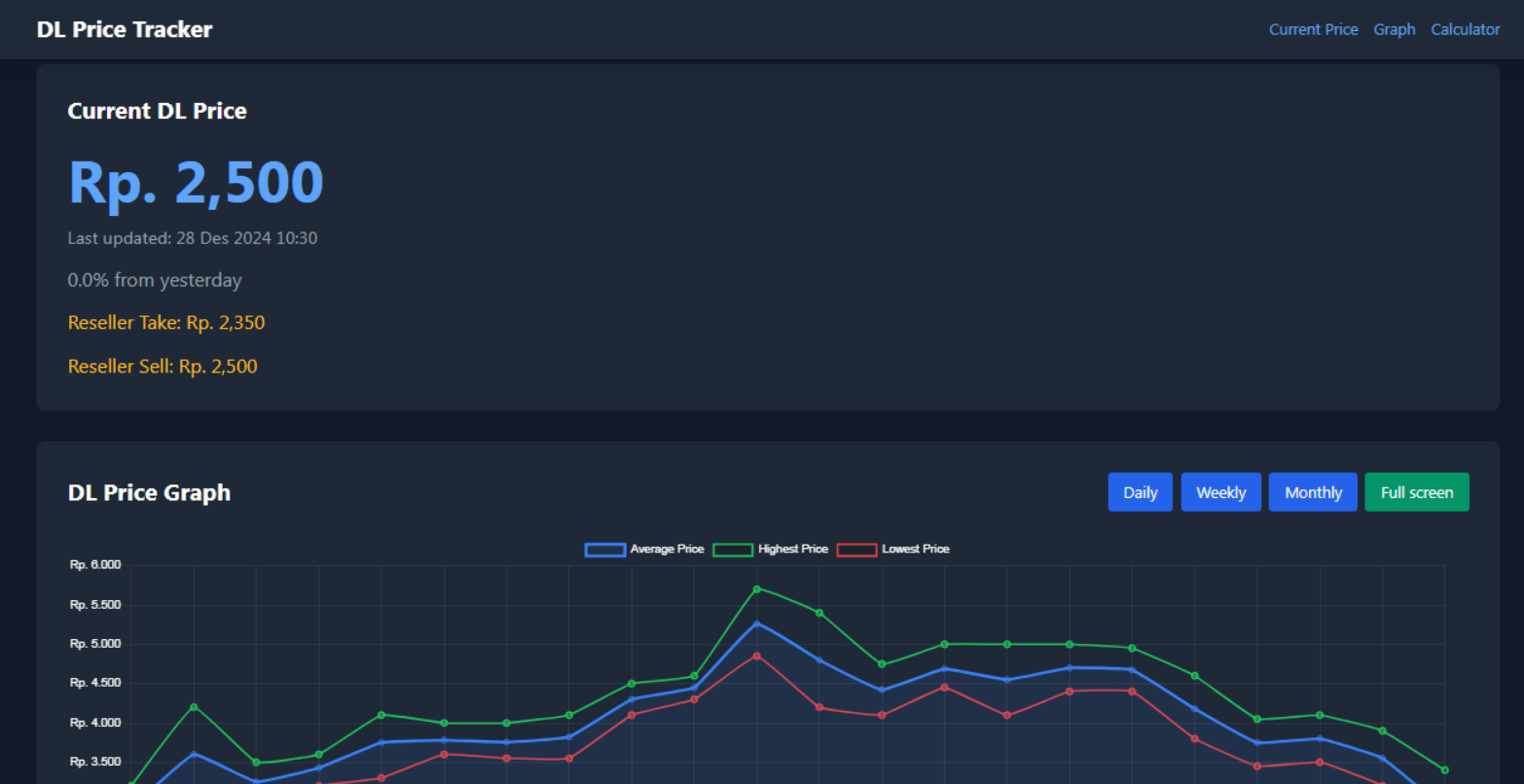Click the Rp. 5.000 axis label
1524x784 pixels.
point(95,644)
